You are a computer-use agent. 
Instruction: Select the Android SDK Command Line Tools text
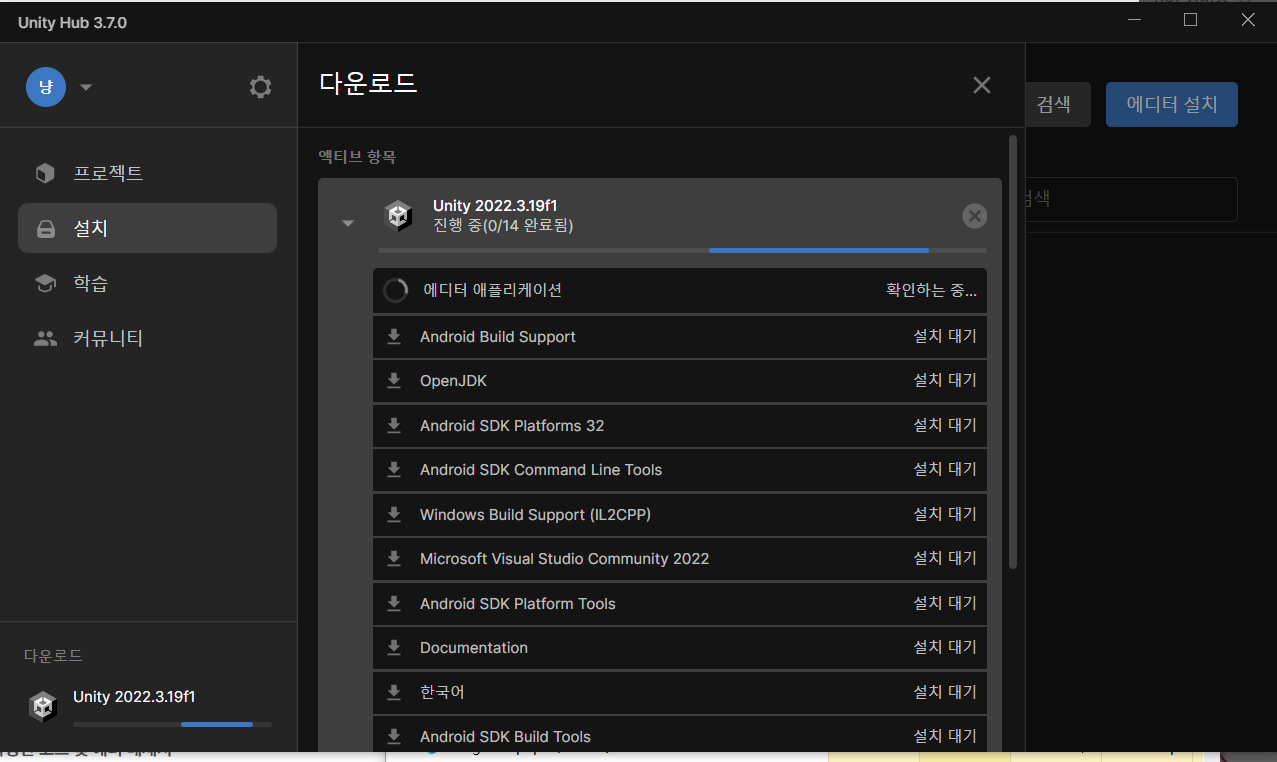pos(541,470)
